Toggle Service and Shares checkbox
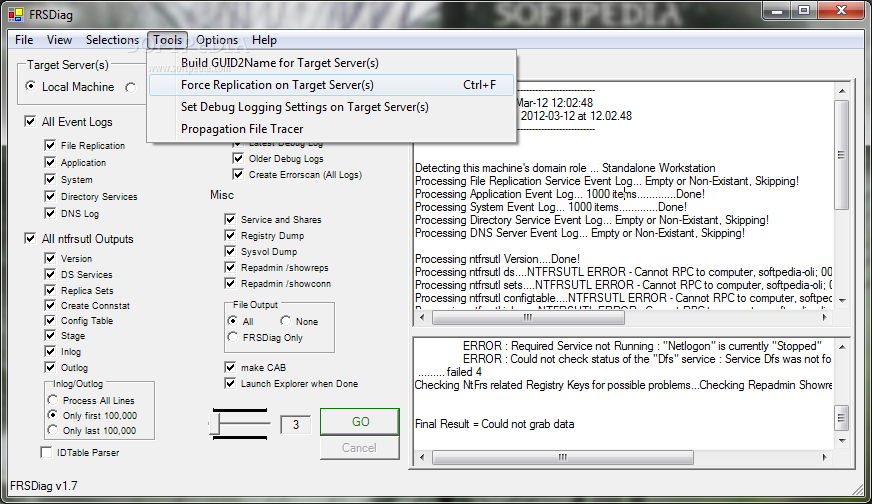Screen dimensions: 872x504 (x=230, y=219)
